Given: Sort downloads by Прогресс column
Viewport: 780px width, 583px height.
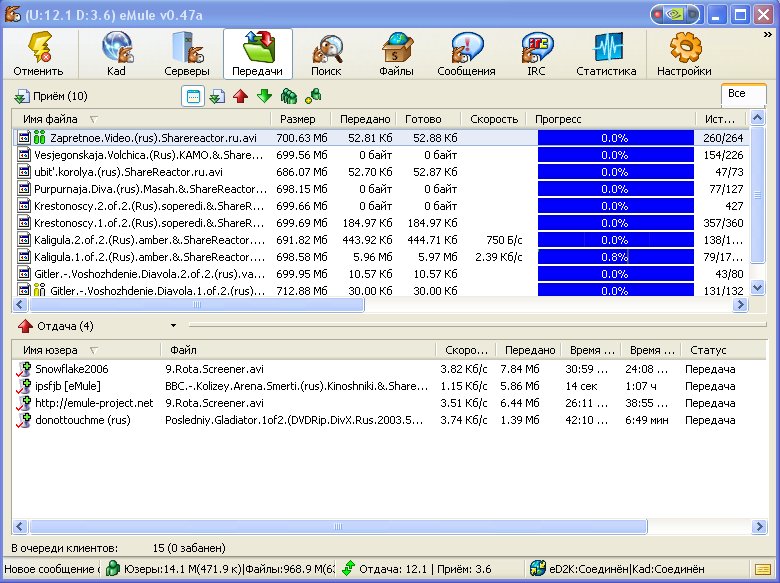Looking at the screenshot, I should click(611, 119).
